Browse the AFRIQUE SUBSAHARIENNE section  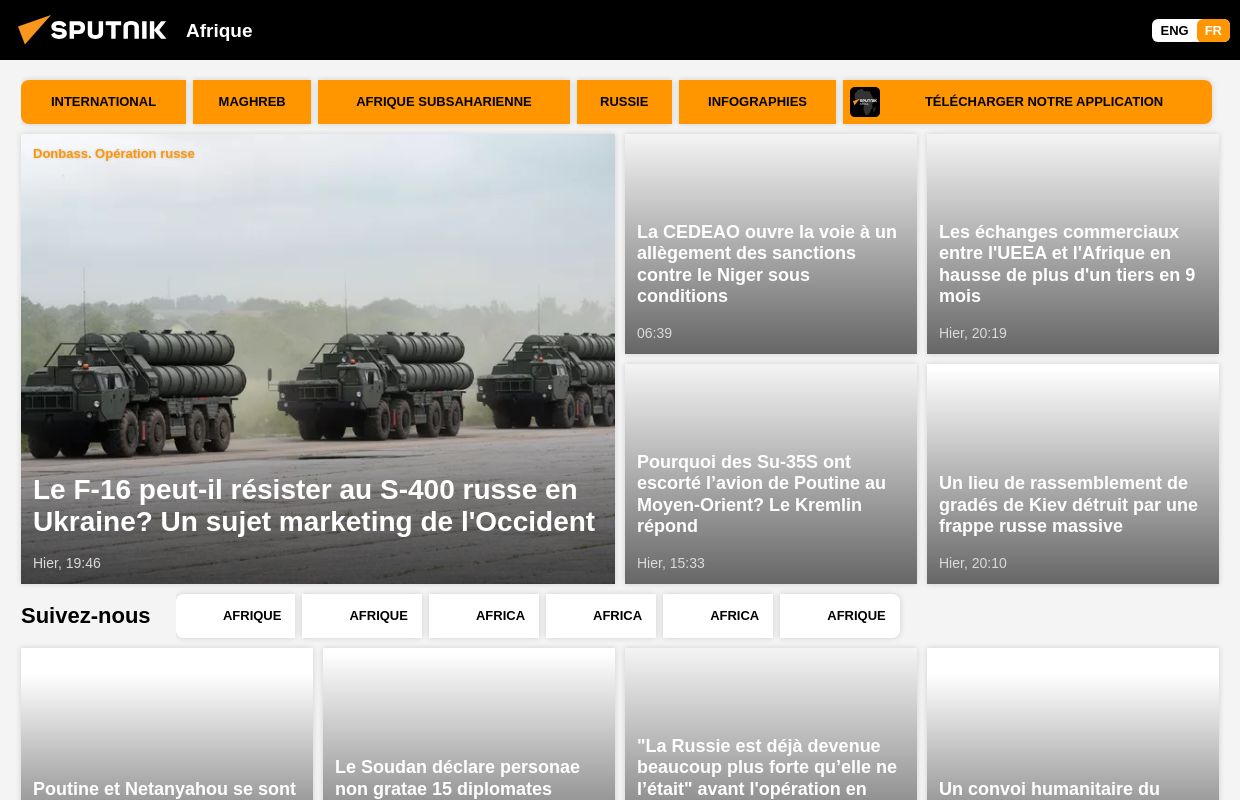pyautogui.click(x=444, y=101)
